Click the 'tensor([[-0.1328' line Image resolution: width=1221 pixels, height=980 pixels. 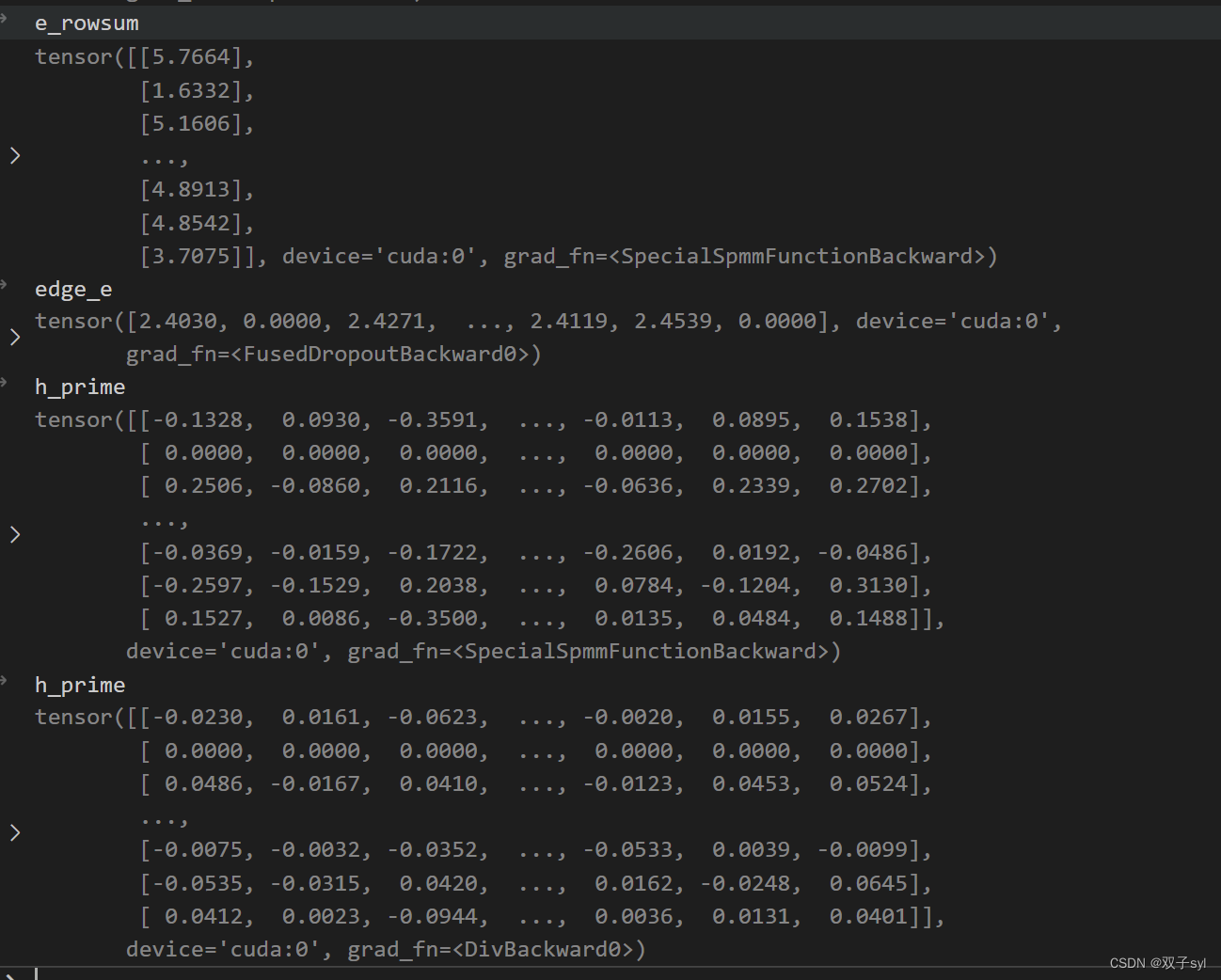[484, 420]
